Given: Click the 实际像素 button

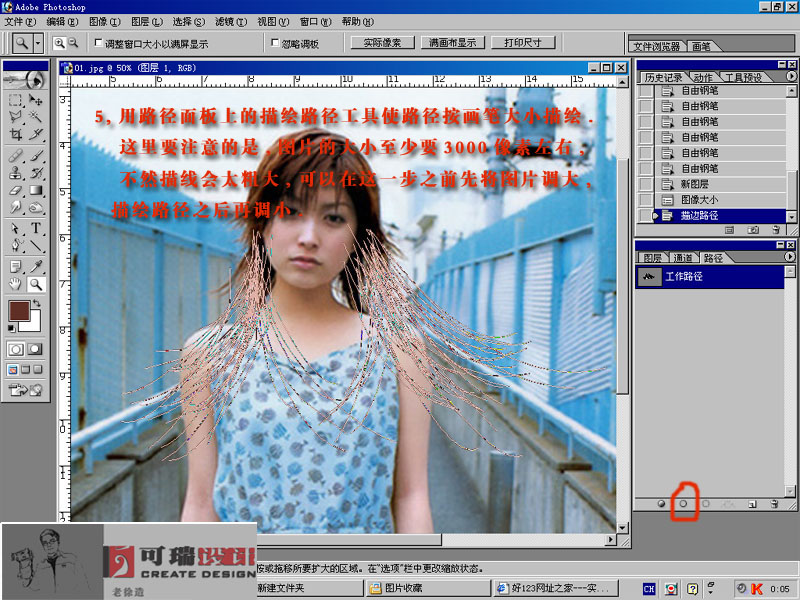Looking at the screenshot, I should click(381, 43).
